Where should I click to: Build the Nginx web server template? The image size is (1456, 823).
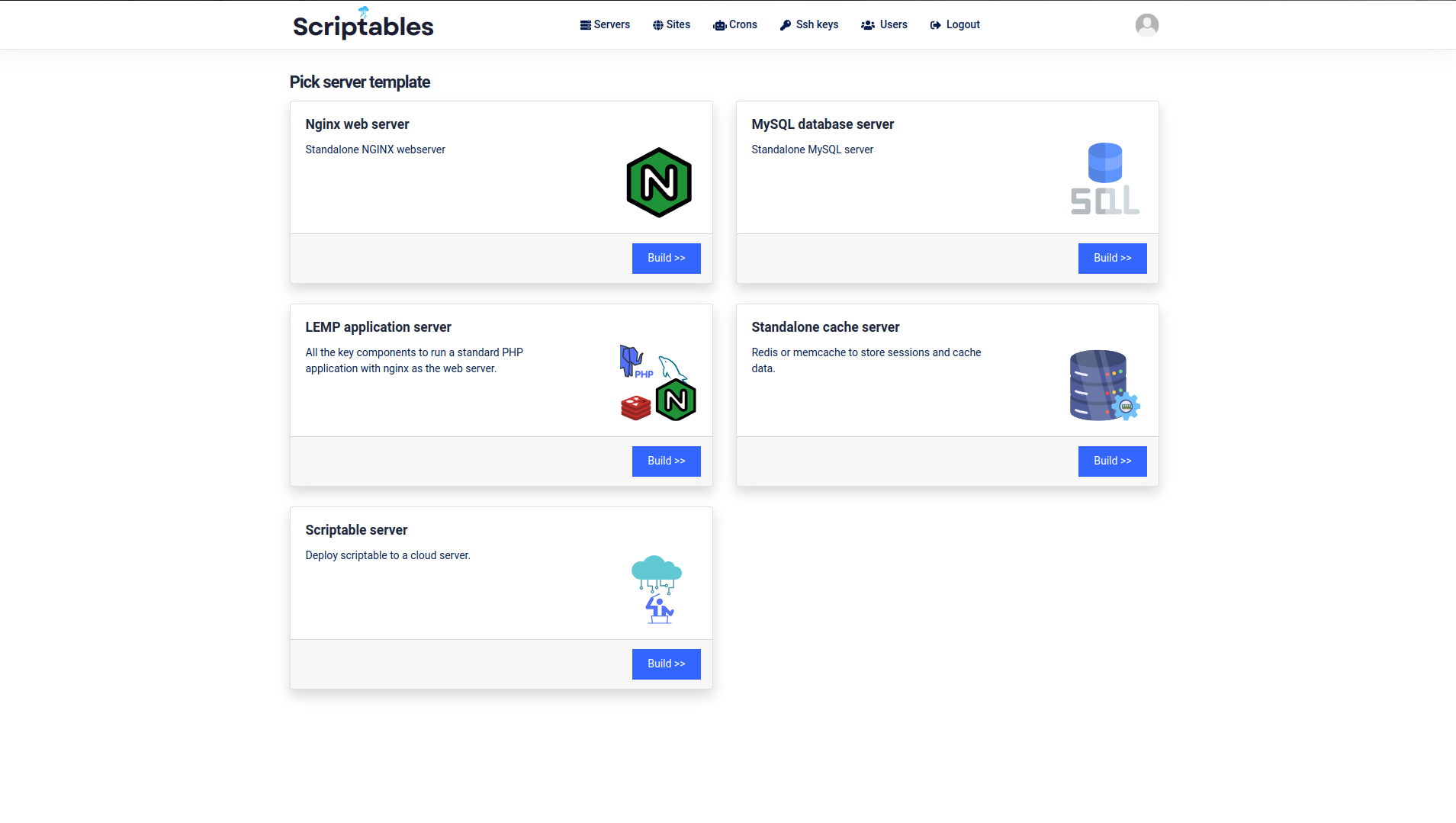666,258
